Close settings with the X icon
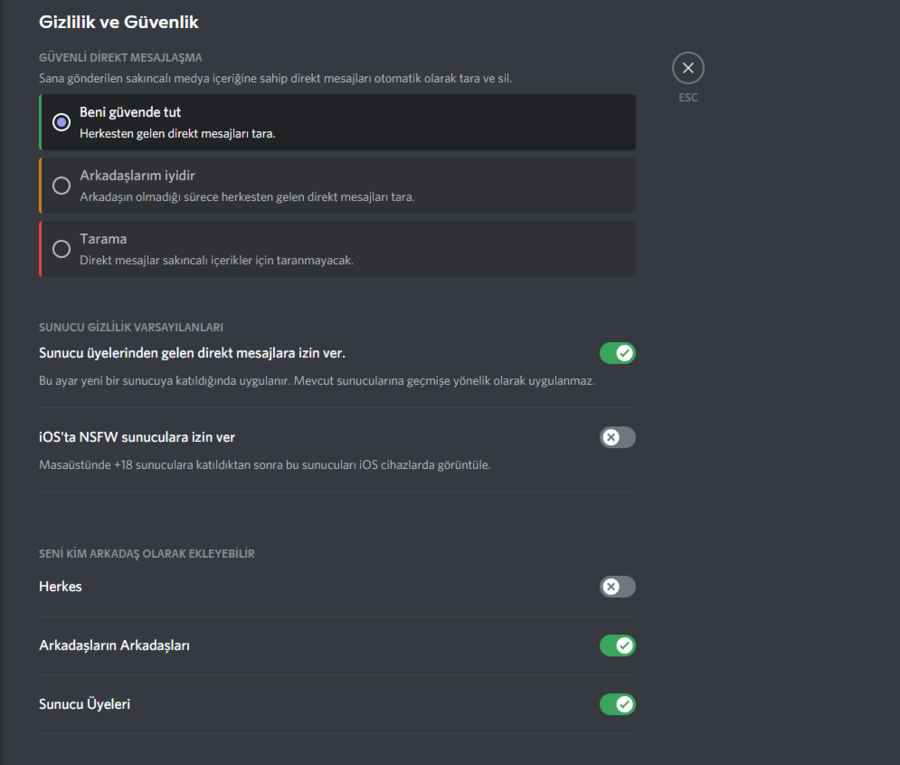Viewport: 900px width, 765px height. 688,68
